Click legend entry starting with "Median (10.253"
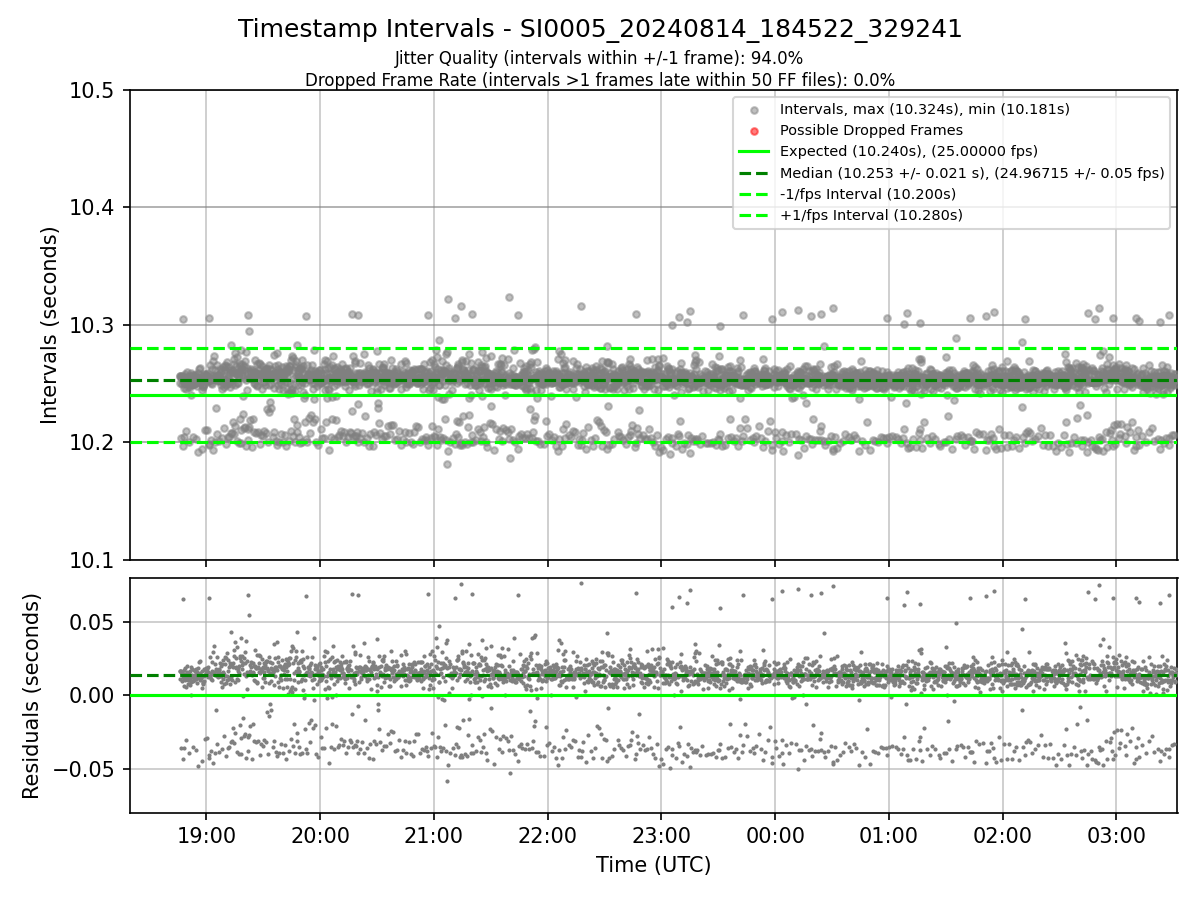Image resolution: width=1200 pixels, height=900 pixels. pyautogui.click(x=972, y=172)
